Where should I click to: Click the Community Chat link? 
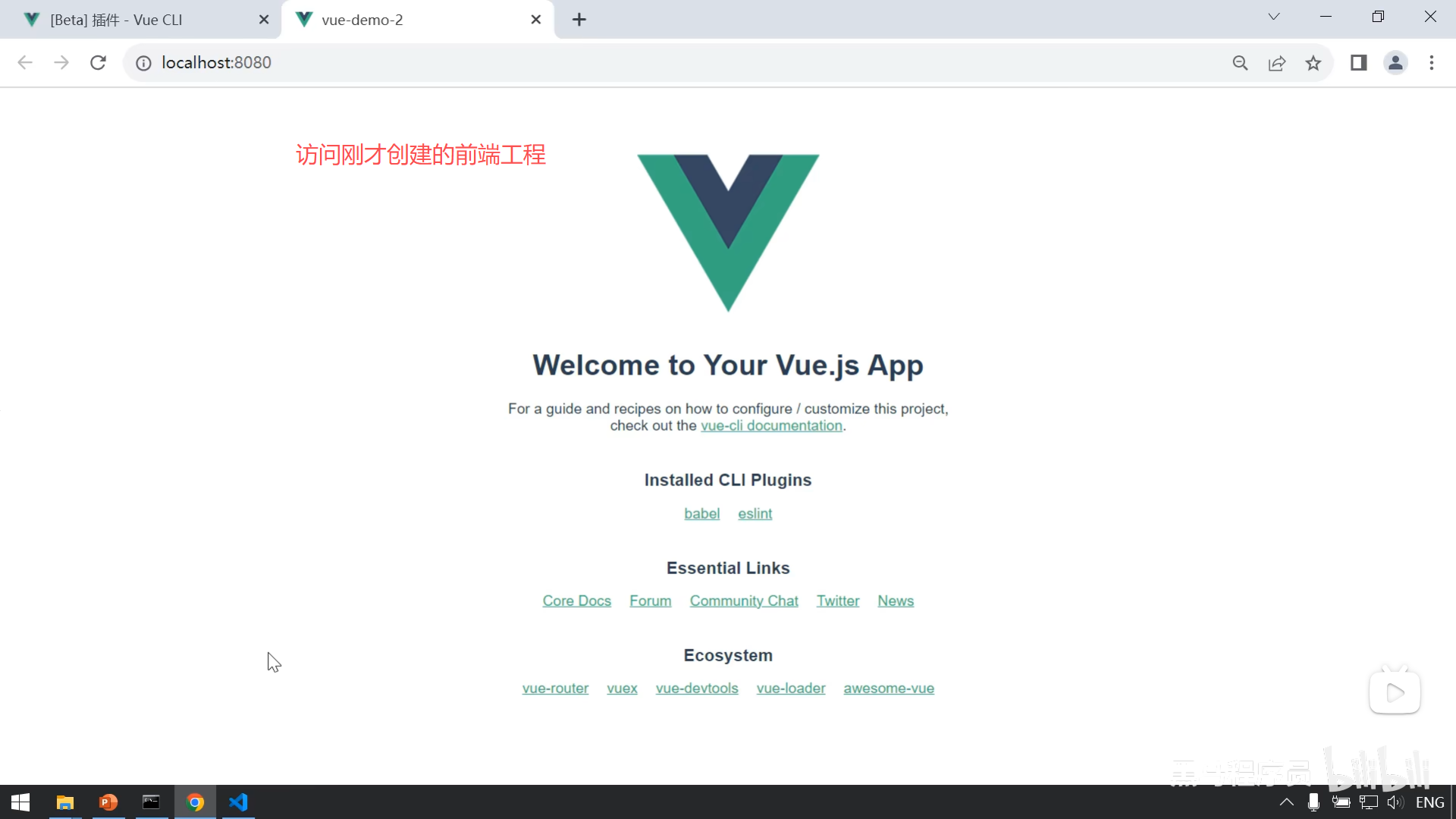[x=744, y=601]
